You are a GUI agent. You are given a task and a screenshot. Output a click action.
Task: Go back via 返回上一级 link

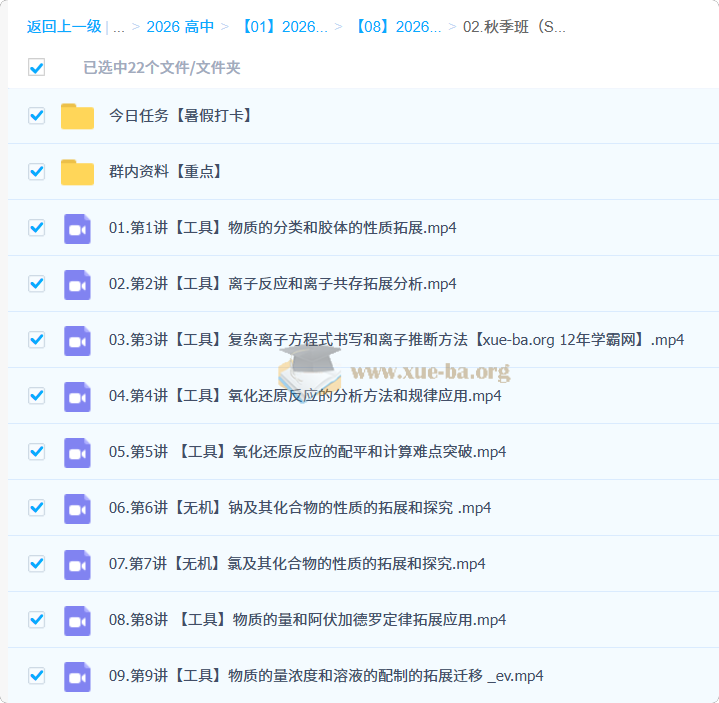(64, 27)
